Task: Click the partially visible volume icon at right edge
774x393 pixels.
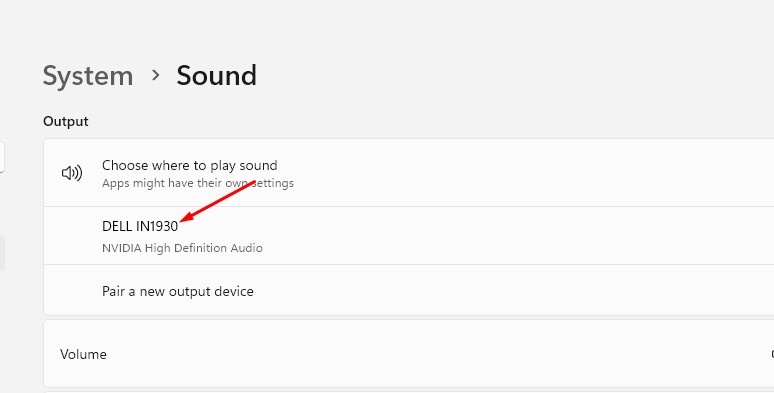Action: click(772, 354)
